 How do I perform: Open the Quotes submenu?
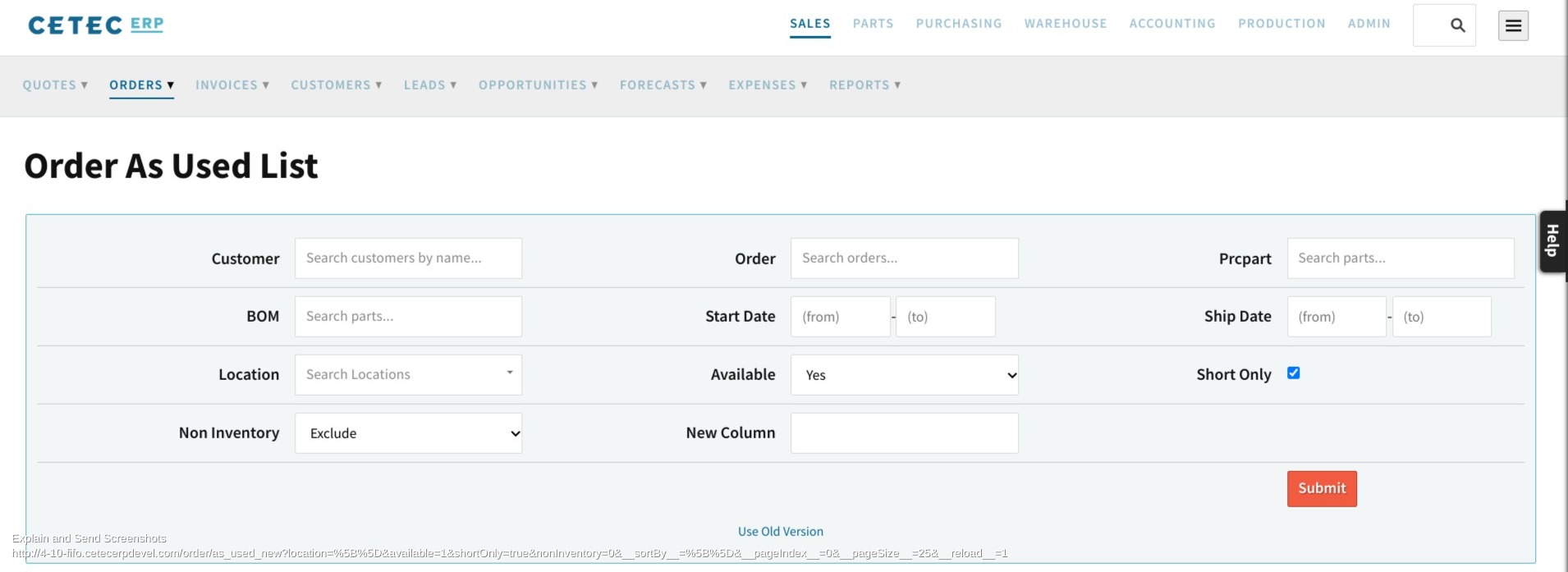click(55, 85)
